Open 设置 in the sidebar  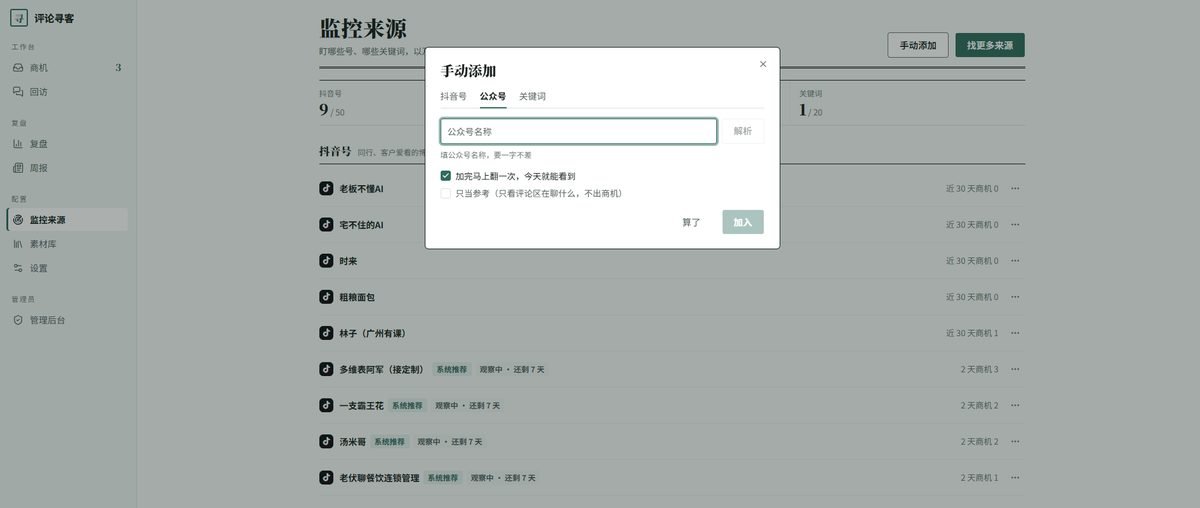click(67, 268)
